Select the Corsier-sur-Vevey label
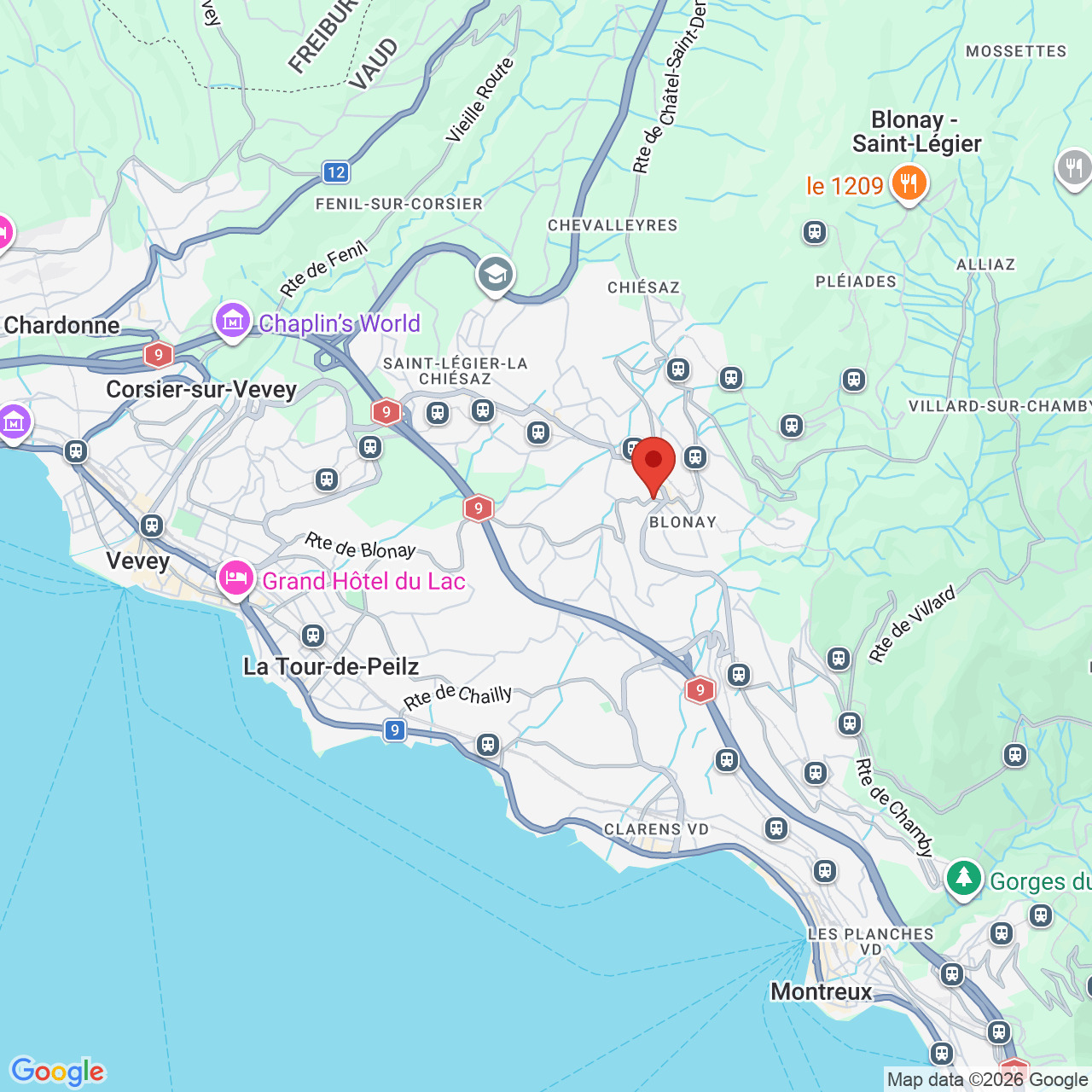 pyautogui.click(x=201, y=389)
